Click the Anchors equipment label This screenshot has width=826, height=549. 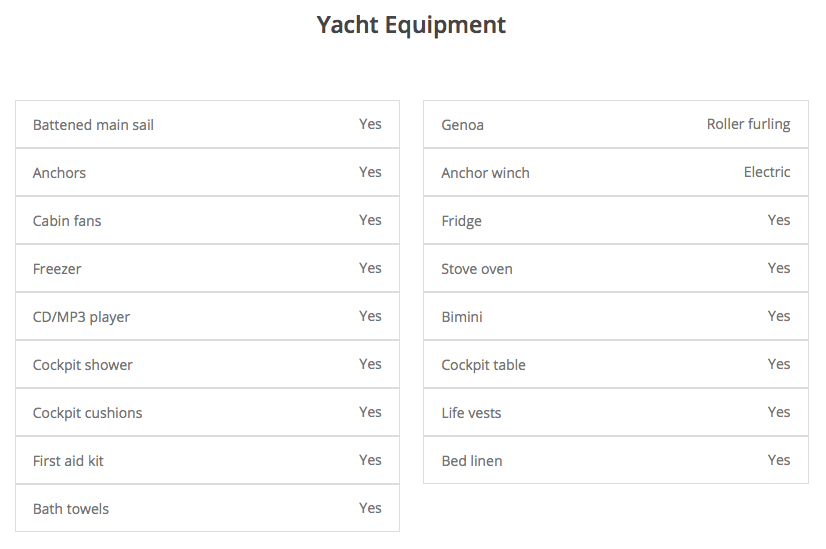tap(59, 173)
